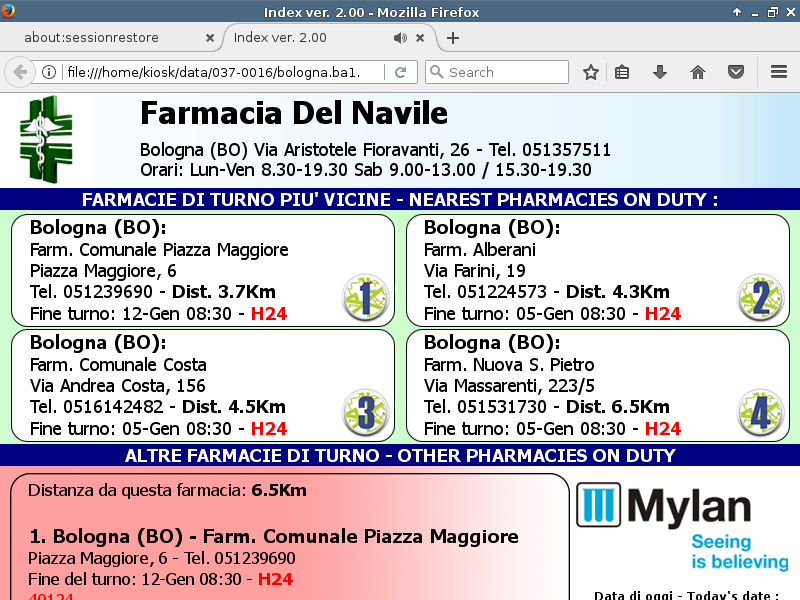Open a new tab with plus button

(453, 38)
